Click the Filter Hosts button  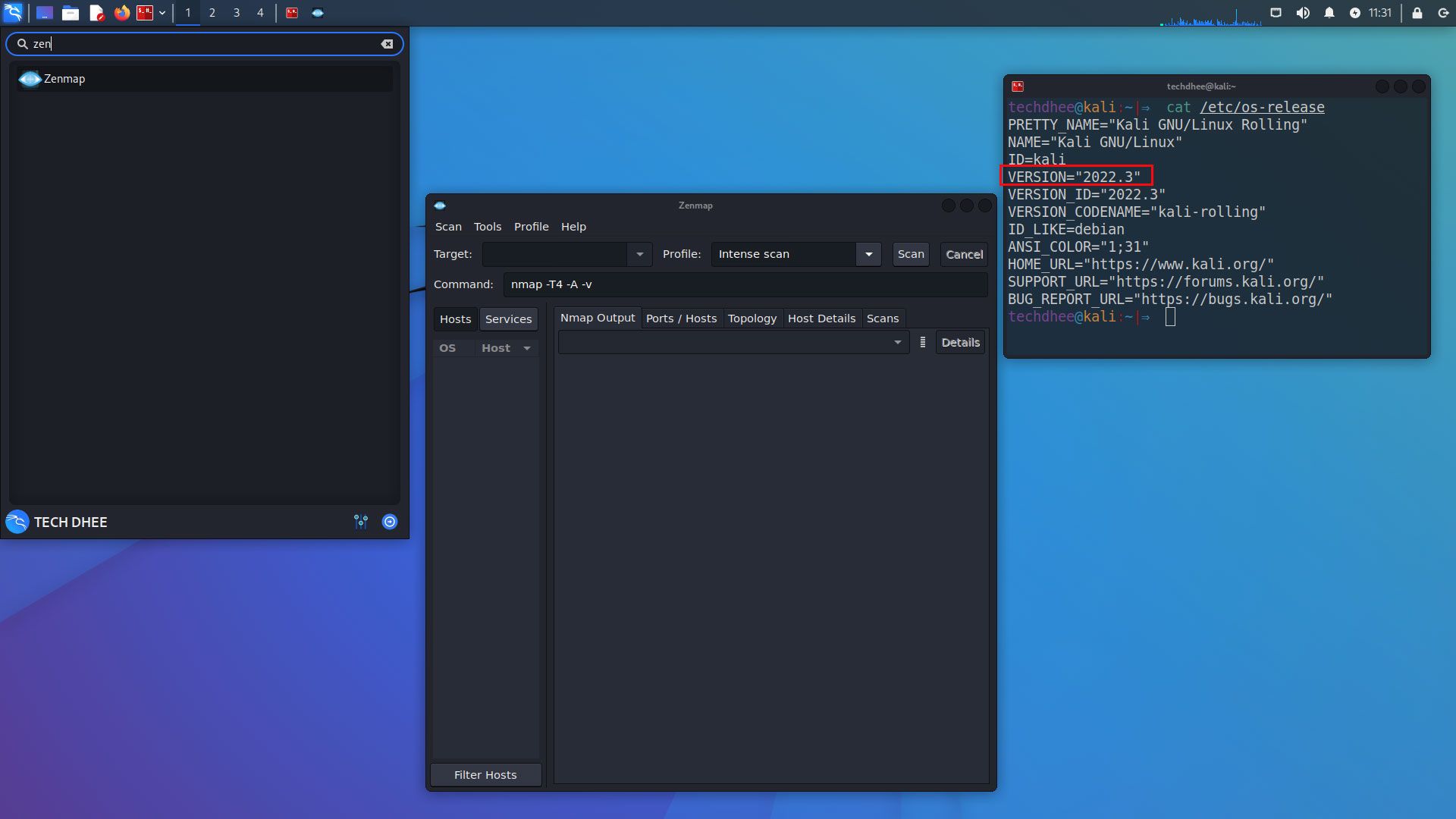(485, 774)
